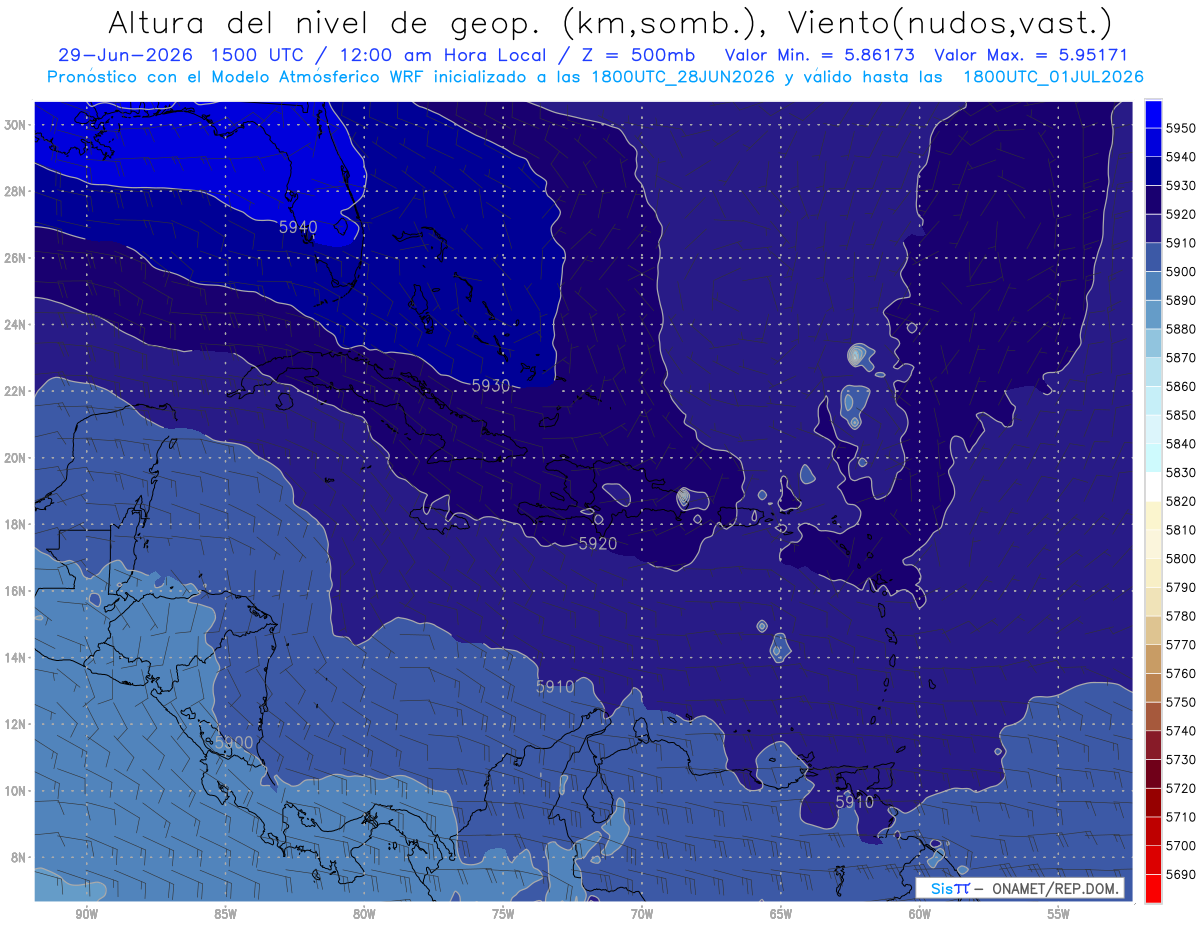1200x927 pixels.
Task: Click the 28N latitude axis label
Action: (x=14, y=191)
